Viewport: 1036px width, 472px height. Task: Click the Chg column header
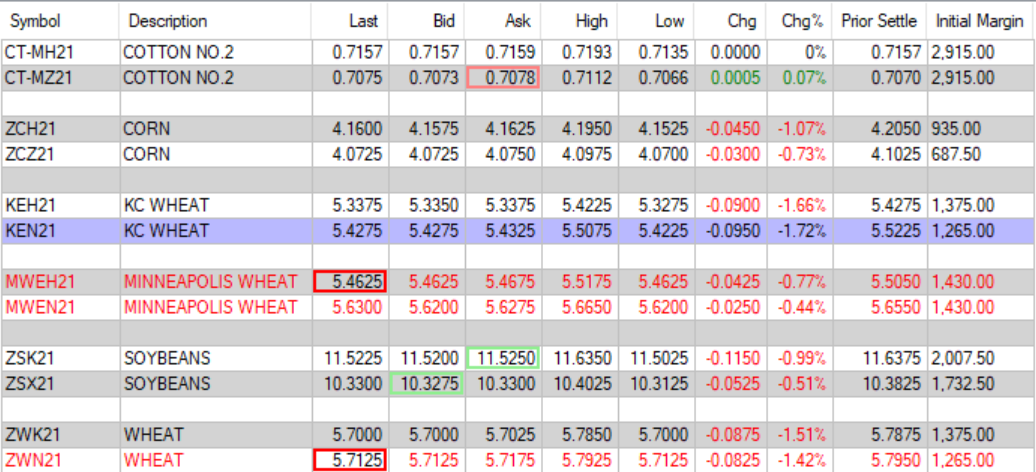click(x=729, y=21)
